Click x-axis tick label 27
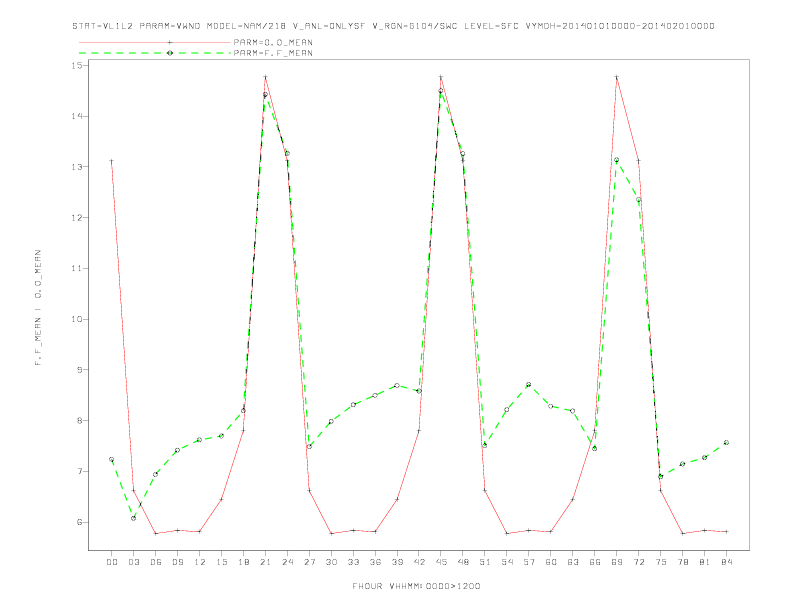The width and height of the screenshot is (792, 612). click(309, 562)
